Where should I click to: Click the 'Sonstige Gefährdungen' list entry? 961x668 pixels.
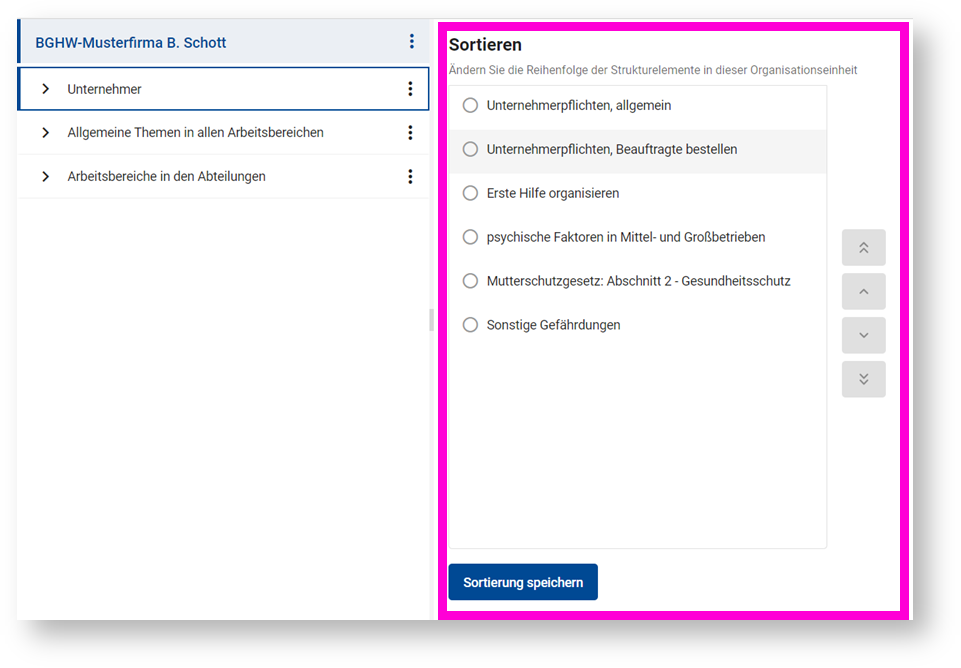(553, 325)
